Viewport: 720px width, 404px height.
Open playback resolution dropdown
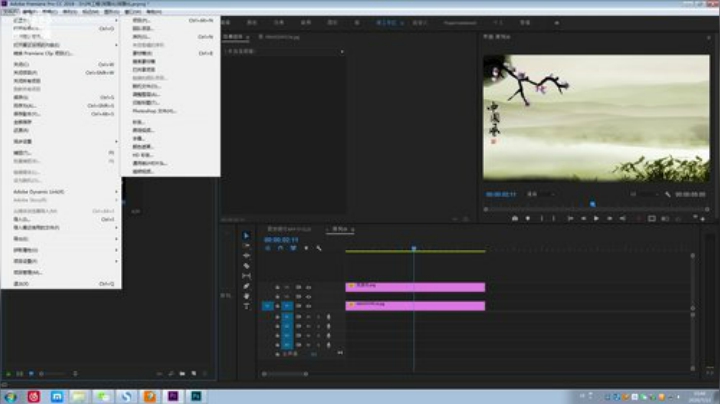[645, 194]
